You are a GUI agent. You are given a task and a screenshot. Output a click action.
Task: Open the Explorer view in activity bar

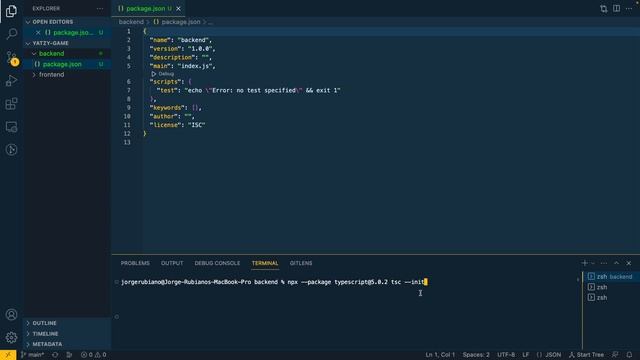11,11
